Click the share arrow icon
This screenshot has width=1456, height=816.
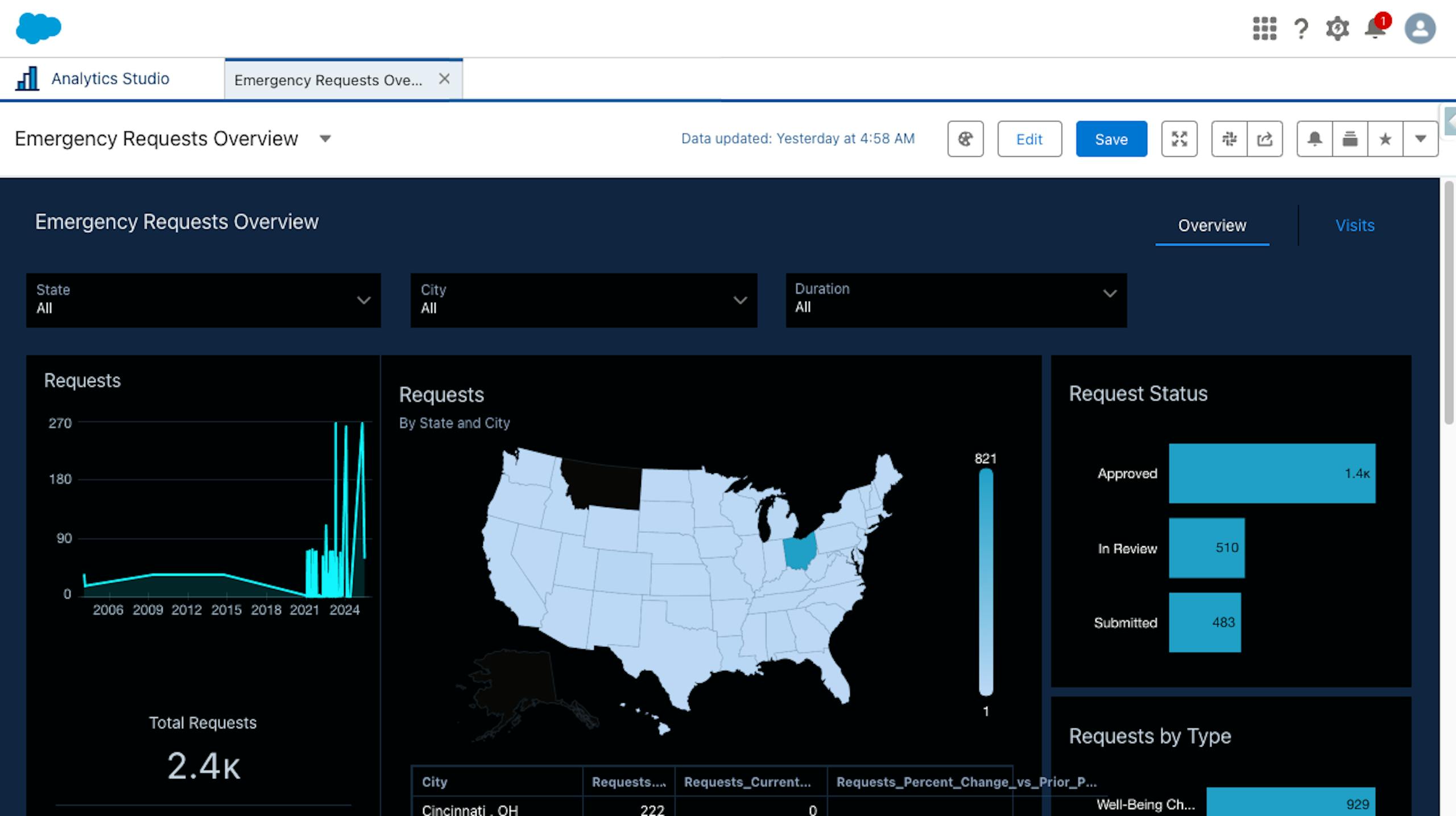1265,139
